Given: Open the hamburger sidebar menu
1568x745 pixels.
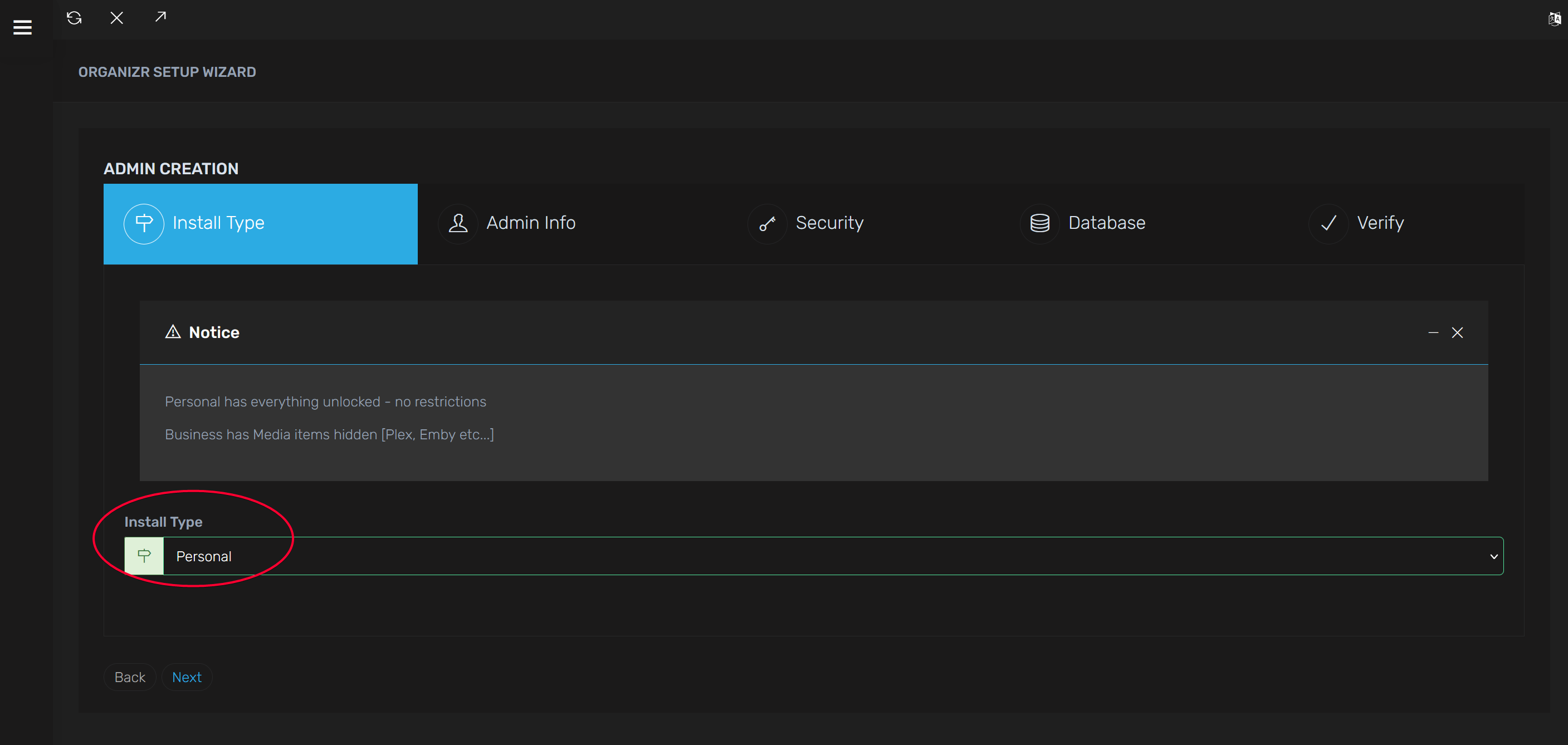Looking at the screenshot, I should [22, 27].
